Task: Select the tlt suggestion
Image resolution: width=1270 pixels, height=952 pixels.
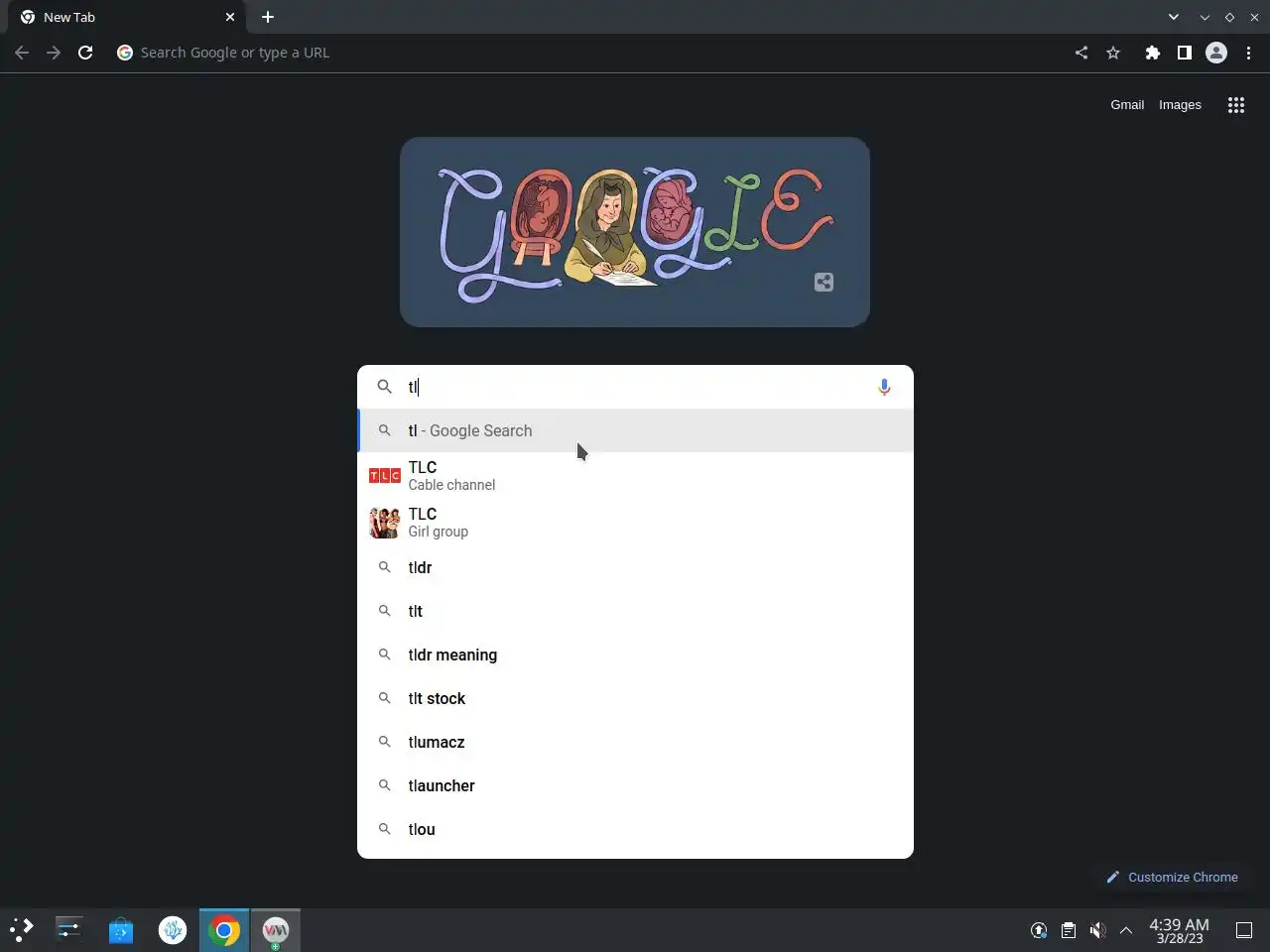Action: [x=635, y=611]
